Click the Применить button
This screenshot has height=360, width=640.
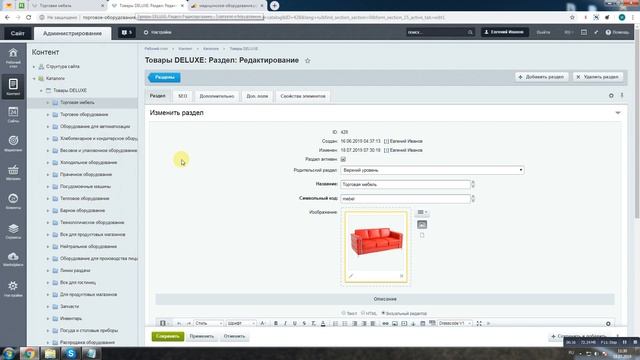pos(202,336)
